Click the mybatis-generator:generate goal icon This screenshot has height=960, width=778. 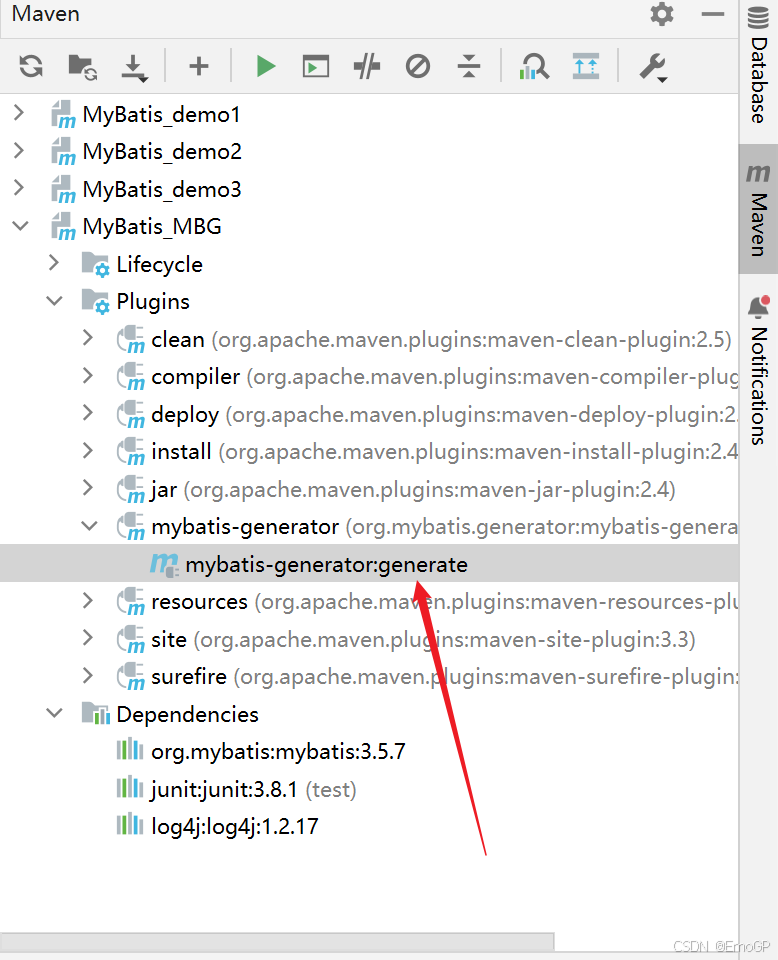pyautogui.click(x=165, y=564)
